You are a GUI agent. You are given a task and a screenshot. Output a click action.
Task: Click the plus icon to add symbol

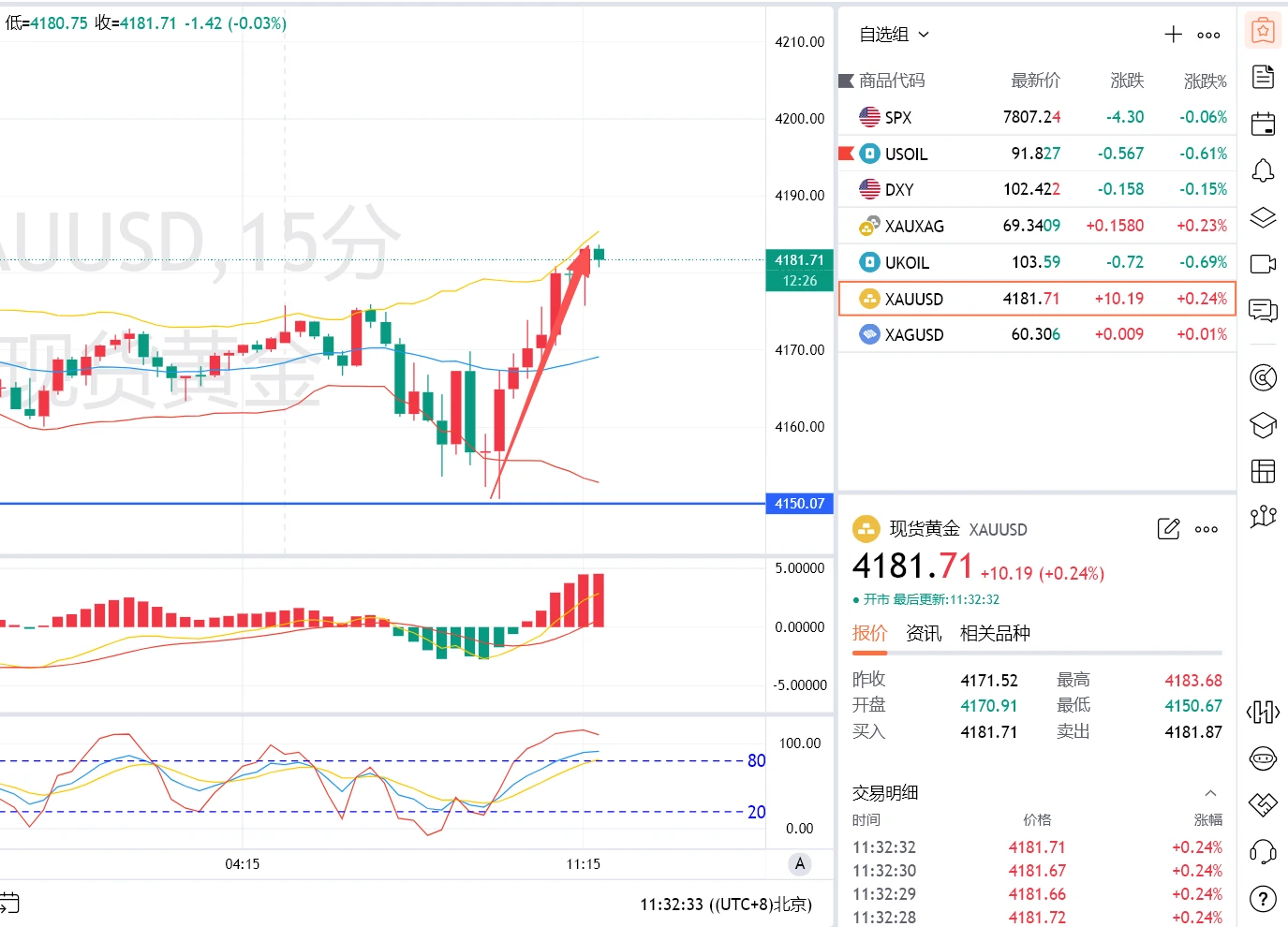(1173, 35)
